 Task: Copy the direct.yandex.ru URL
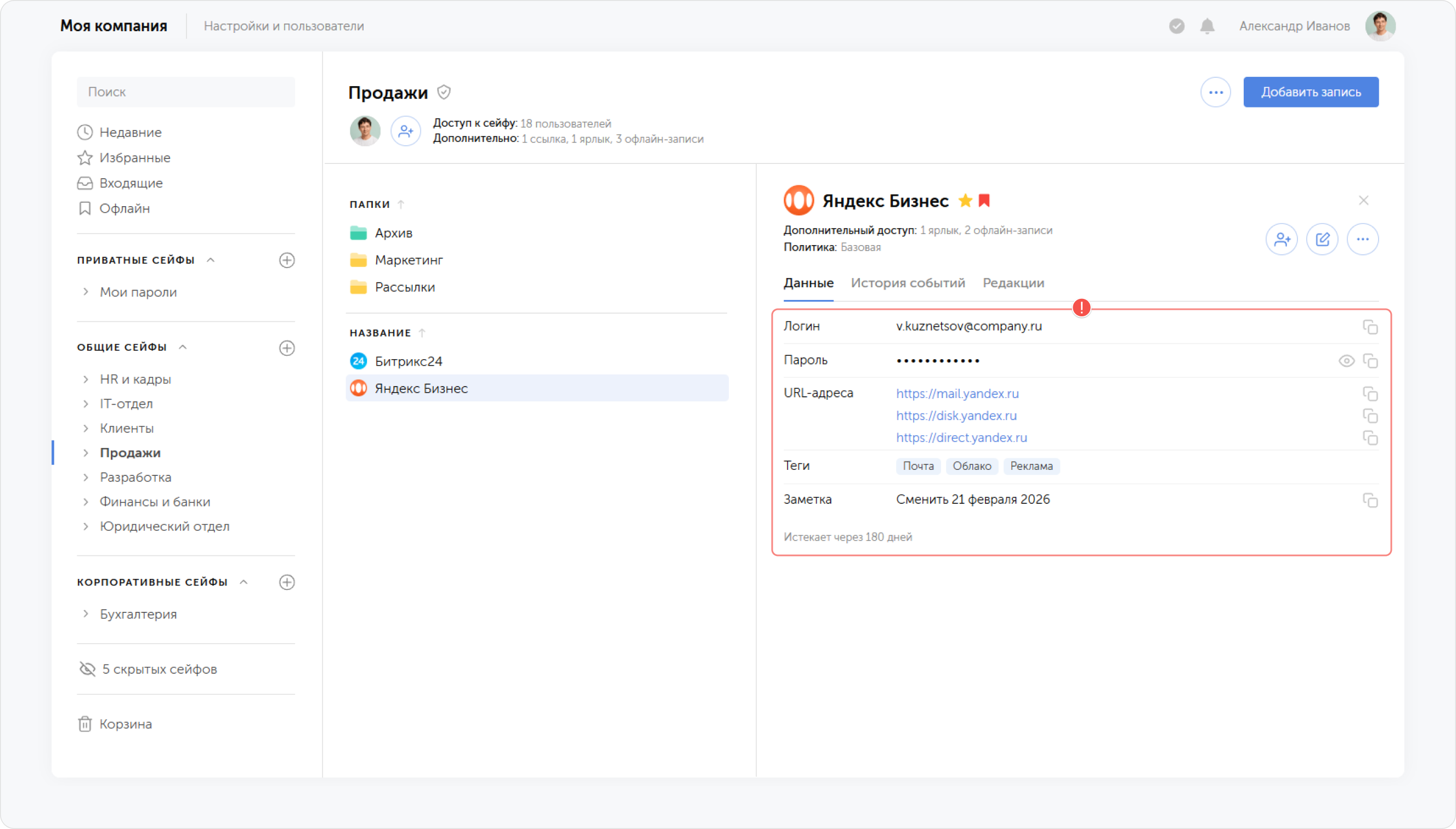coord(1369,438)
